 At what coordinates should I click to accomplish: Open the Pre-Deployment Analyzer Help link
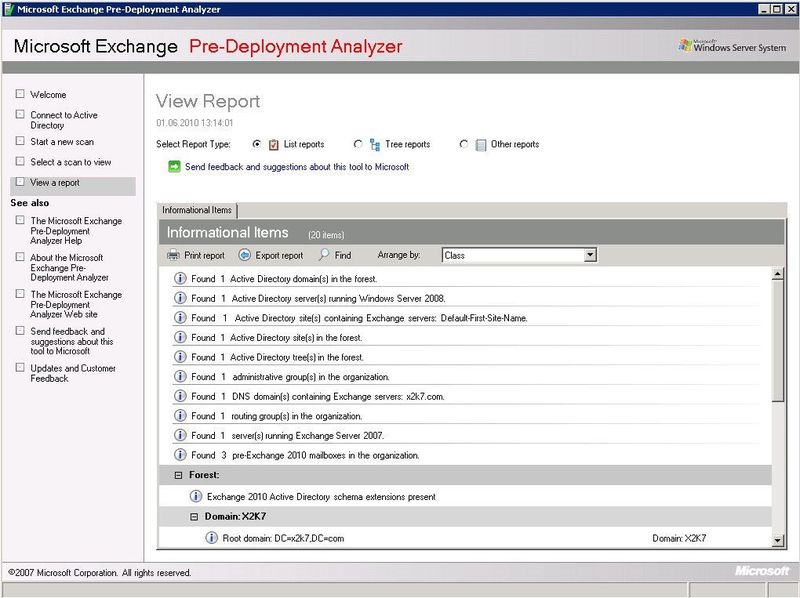76,231
